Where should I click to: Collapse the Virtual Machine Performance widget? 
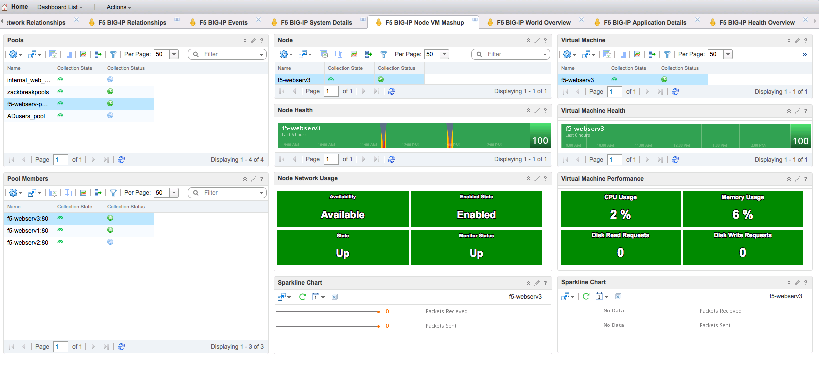coord(789,179)
